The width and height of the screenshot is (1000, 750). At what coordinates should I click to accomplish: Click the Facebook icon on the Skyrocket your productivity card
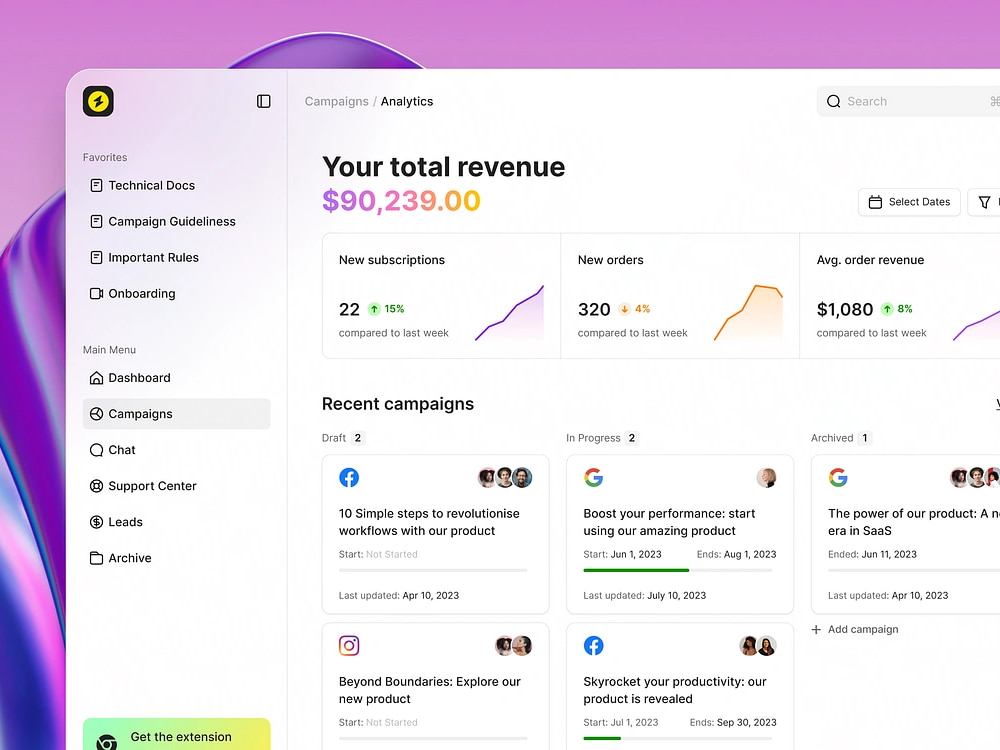594,645
